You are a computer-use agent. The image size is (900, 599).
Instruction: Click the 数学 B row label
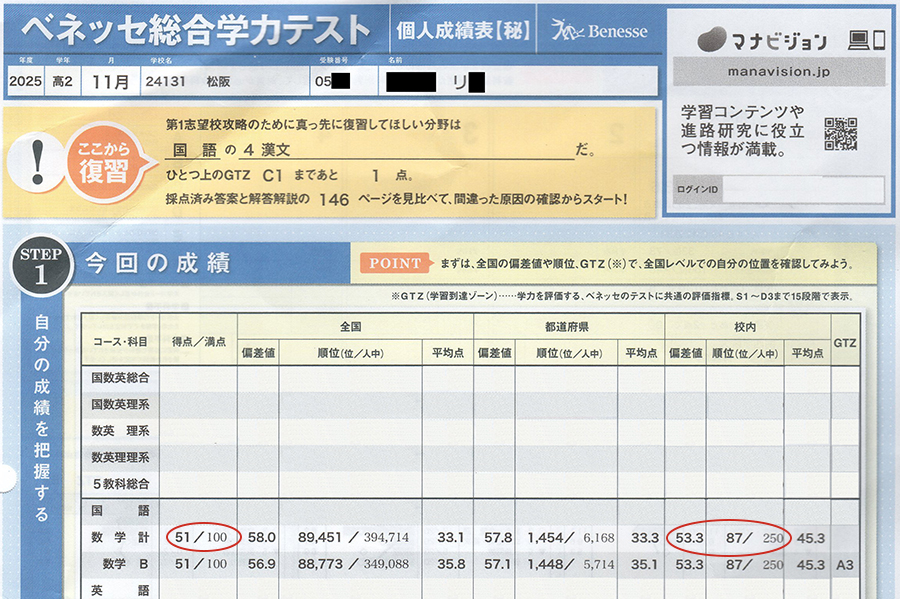click(124, 564)
